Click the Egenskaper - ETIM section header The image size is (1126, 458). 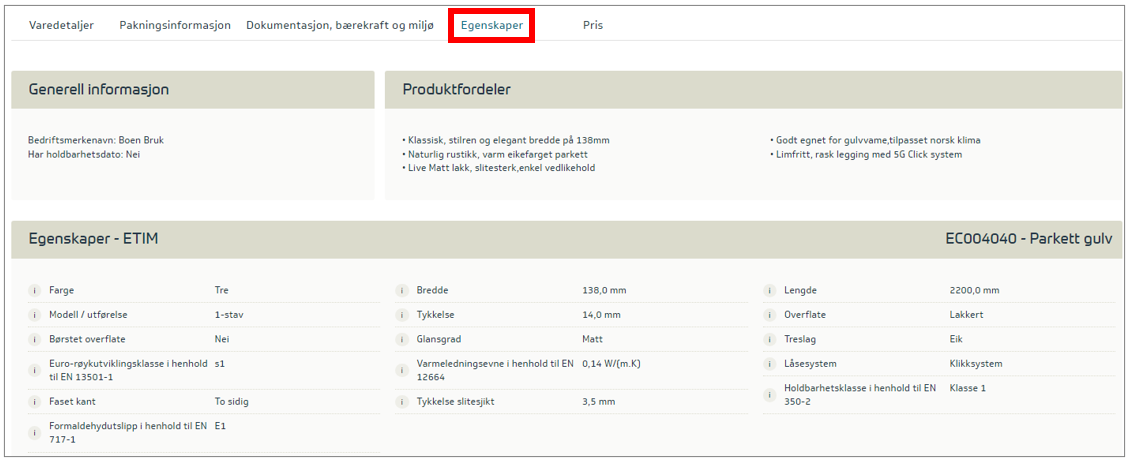94,239
